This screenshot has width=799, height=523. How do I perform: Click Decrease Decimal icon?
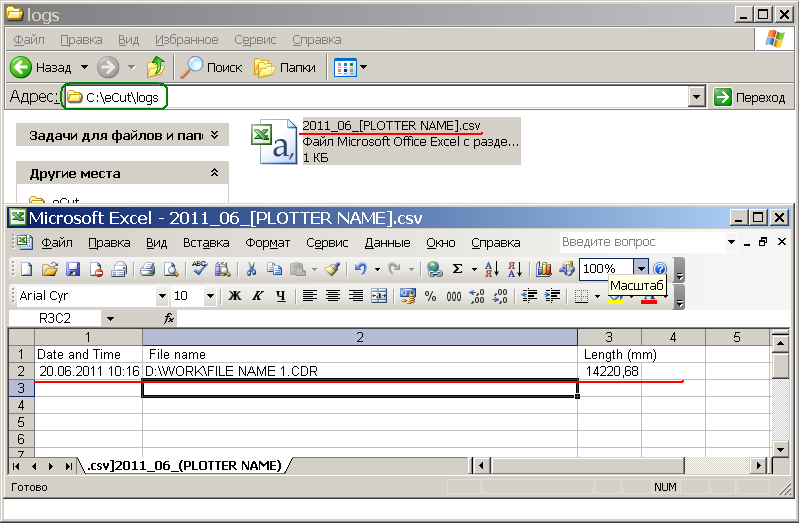click(500, 296)
